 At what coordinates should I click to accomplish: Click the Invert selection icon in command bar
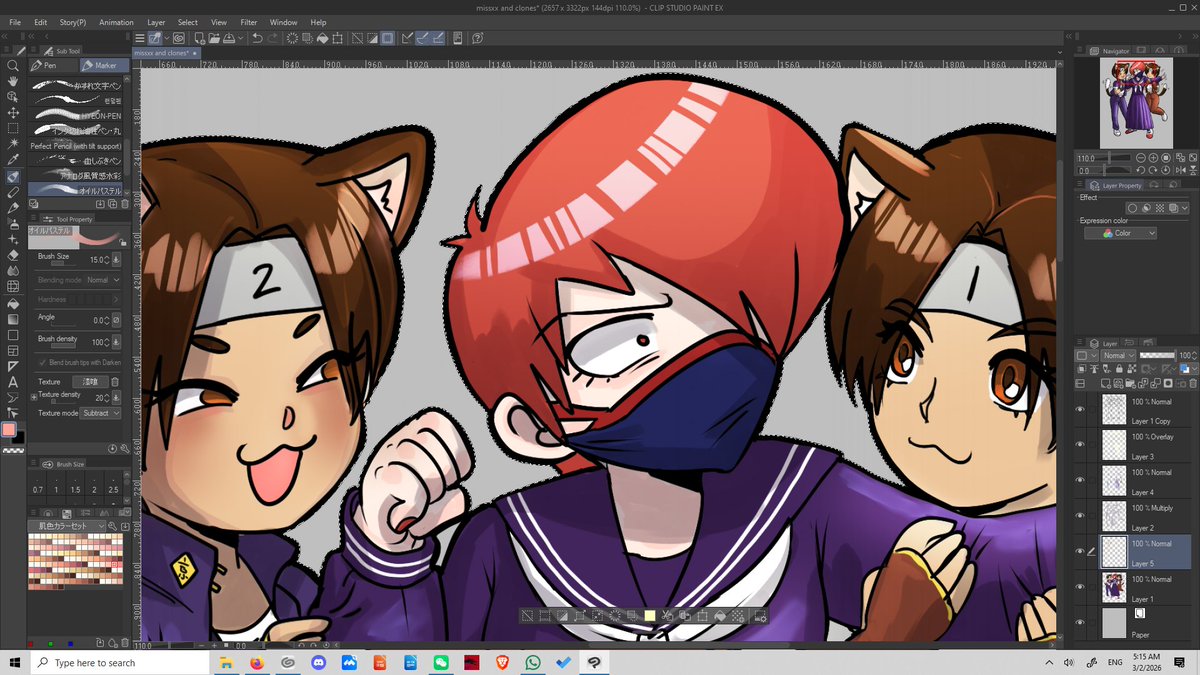pos(373,38)
